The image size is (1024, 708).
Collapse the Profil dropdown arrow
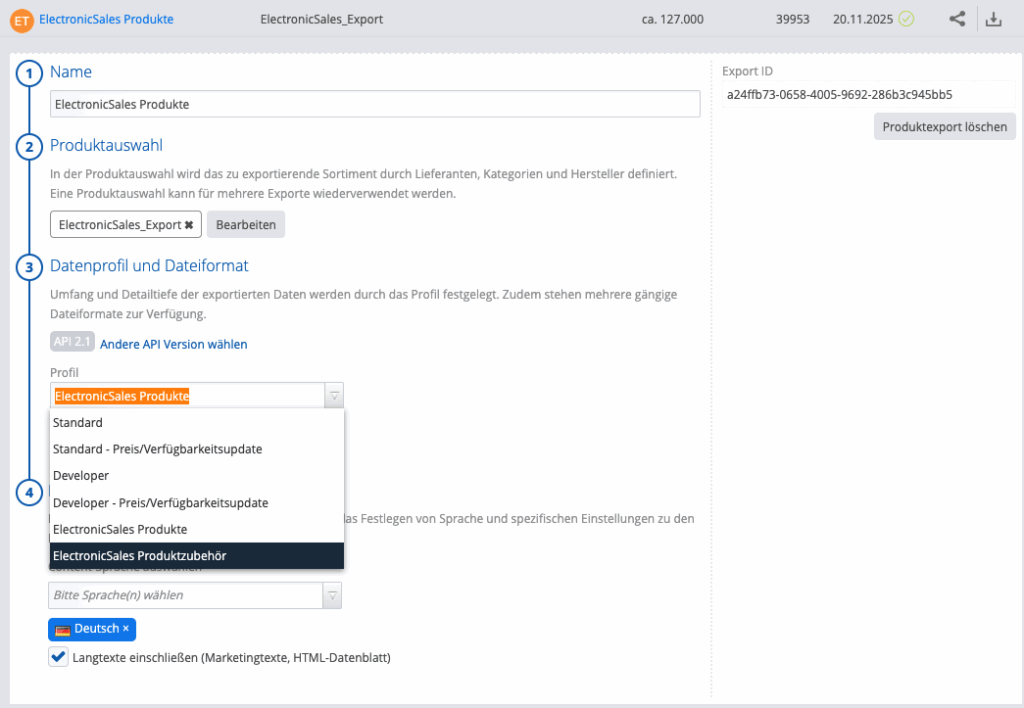[334, 396]
